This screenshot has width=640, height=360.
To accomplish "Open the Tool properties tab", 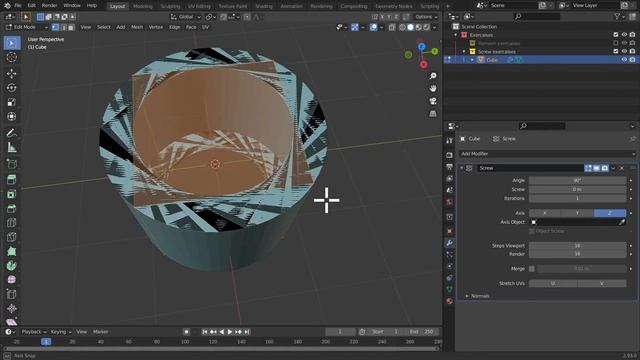I will click(449, 140).
